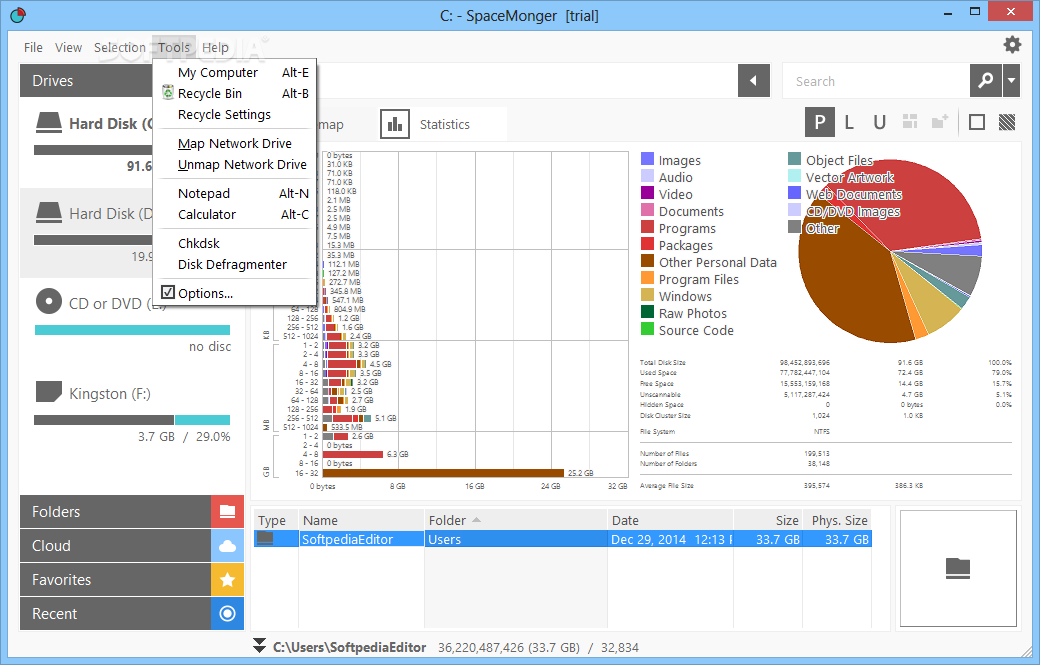Open Disk Defragmenter

235,265
